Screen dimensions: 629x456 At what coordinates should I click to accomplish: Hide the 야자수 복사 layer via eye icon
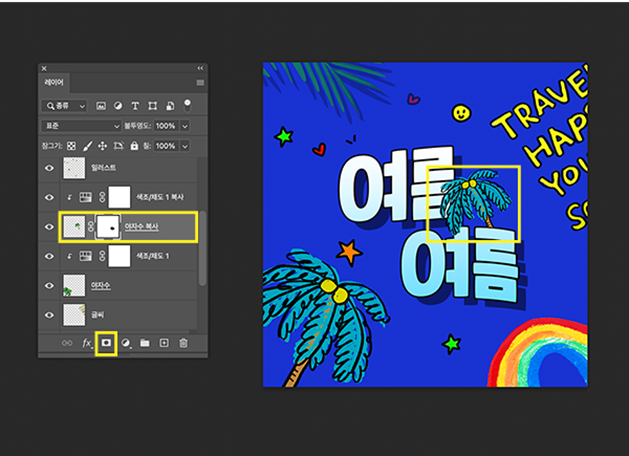[49, 227]
